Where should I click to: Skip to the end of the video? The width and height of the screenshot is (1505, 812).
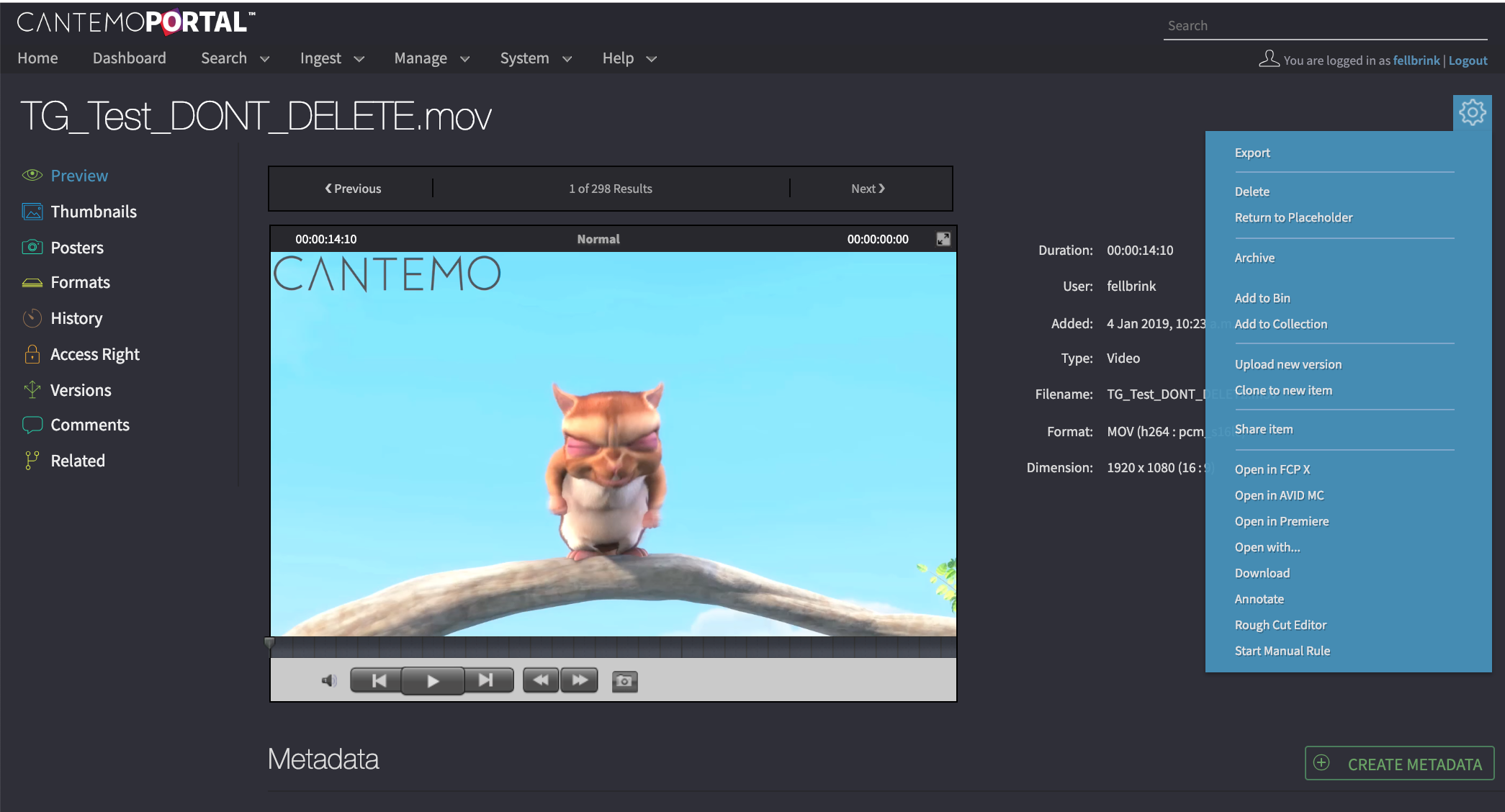(488, 680)
